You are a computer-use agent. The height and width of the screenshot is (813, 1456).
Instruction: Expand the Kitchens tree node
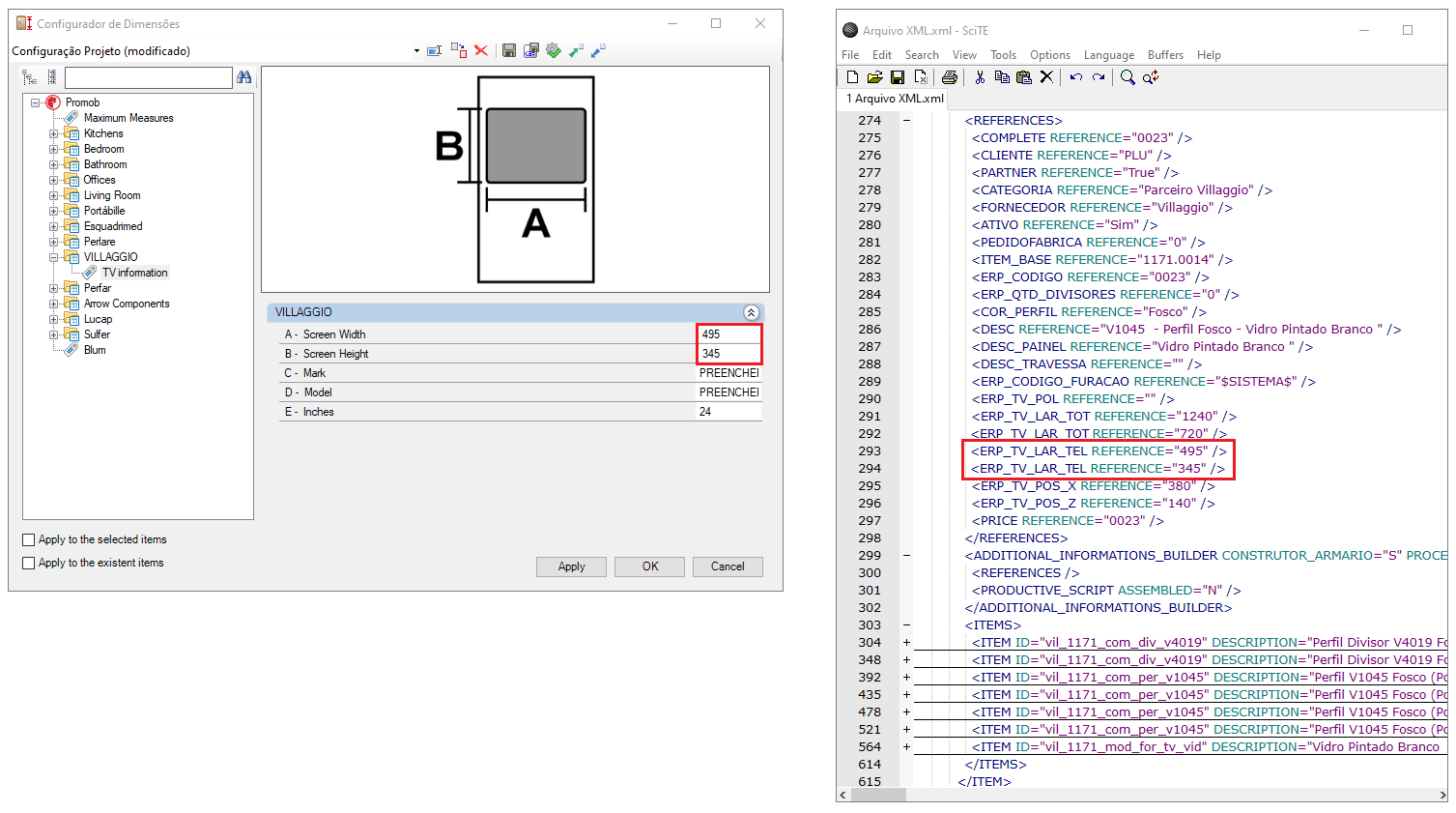coord(54,134)
